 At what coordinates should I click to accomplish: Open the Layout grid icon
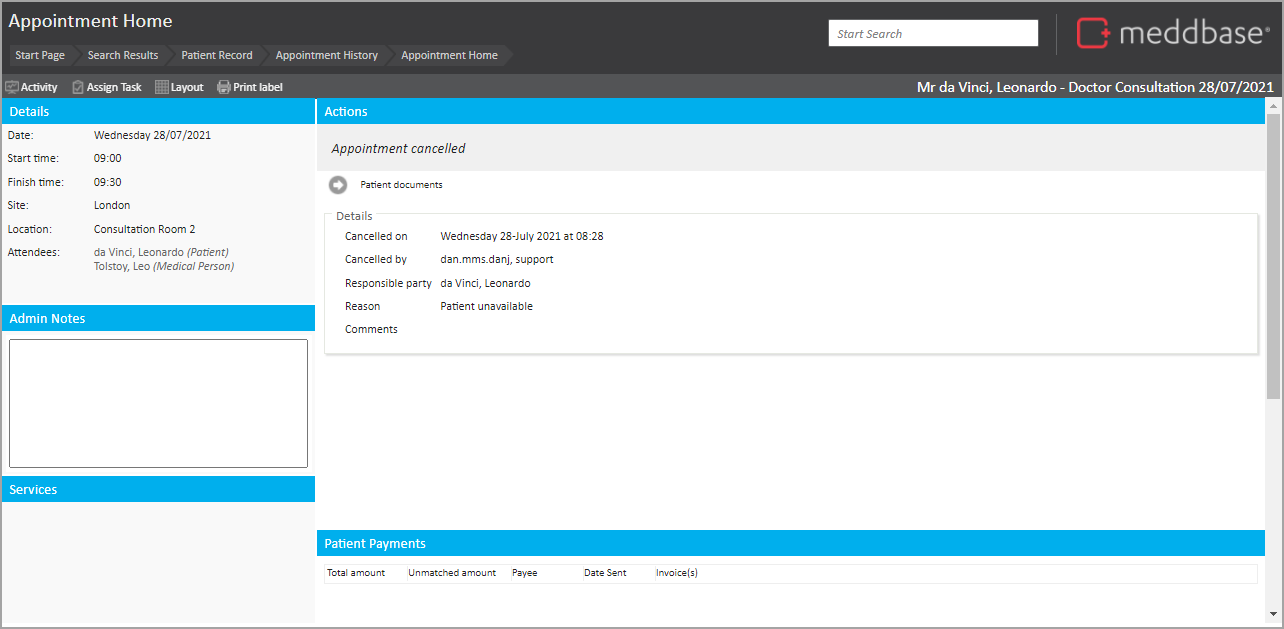tap(162, 87)
